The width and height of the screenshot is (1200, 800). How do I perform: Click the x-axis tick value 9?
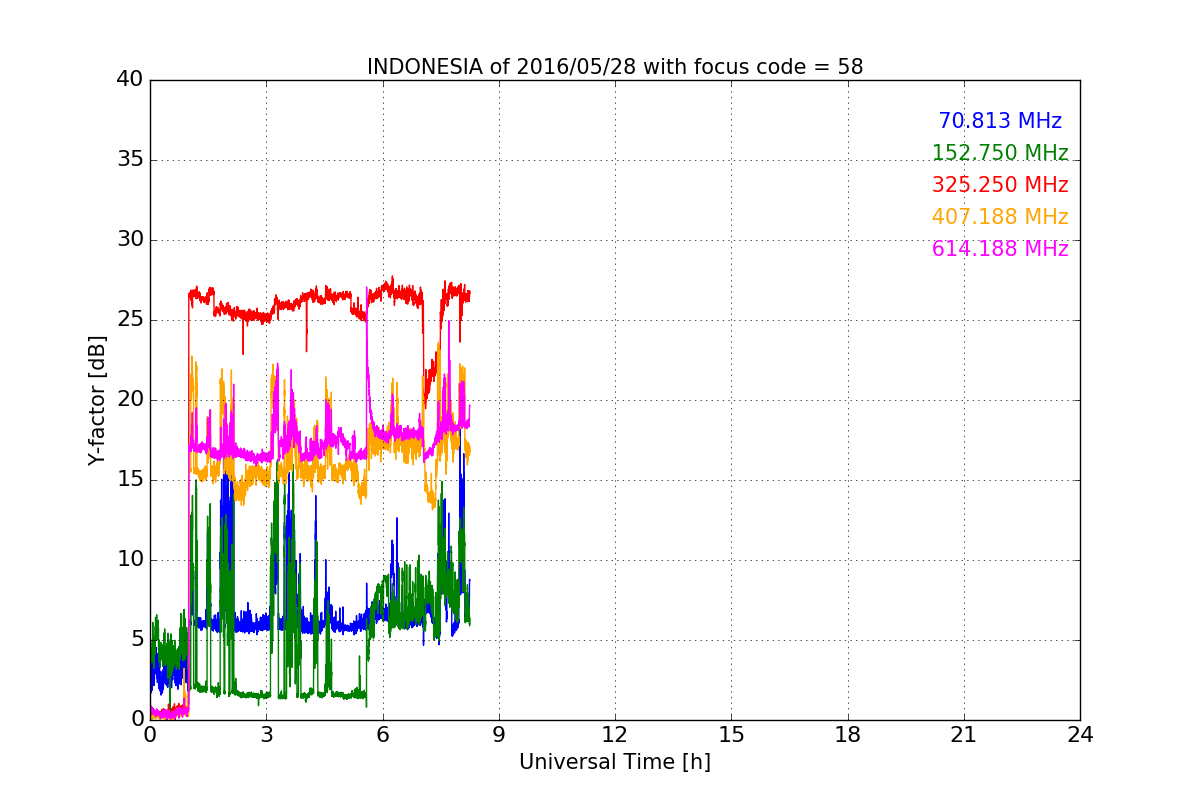click(x=499, y=735)
